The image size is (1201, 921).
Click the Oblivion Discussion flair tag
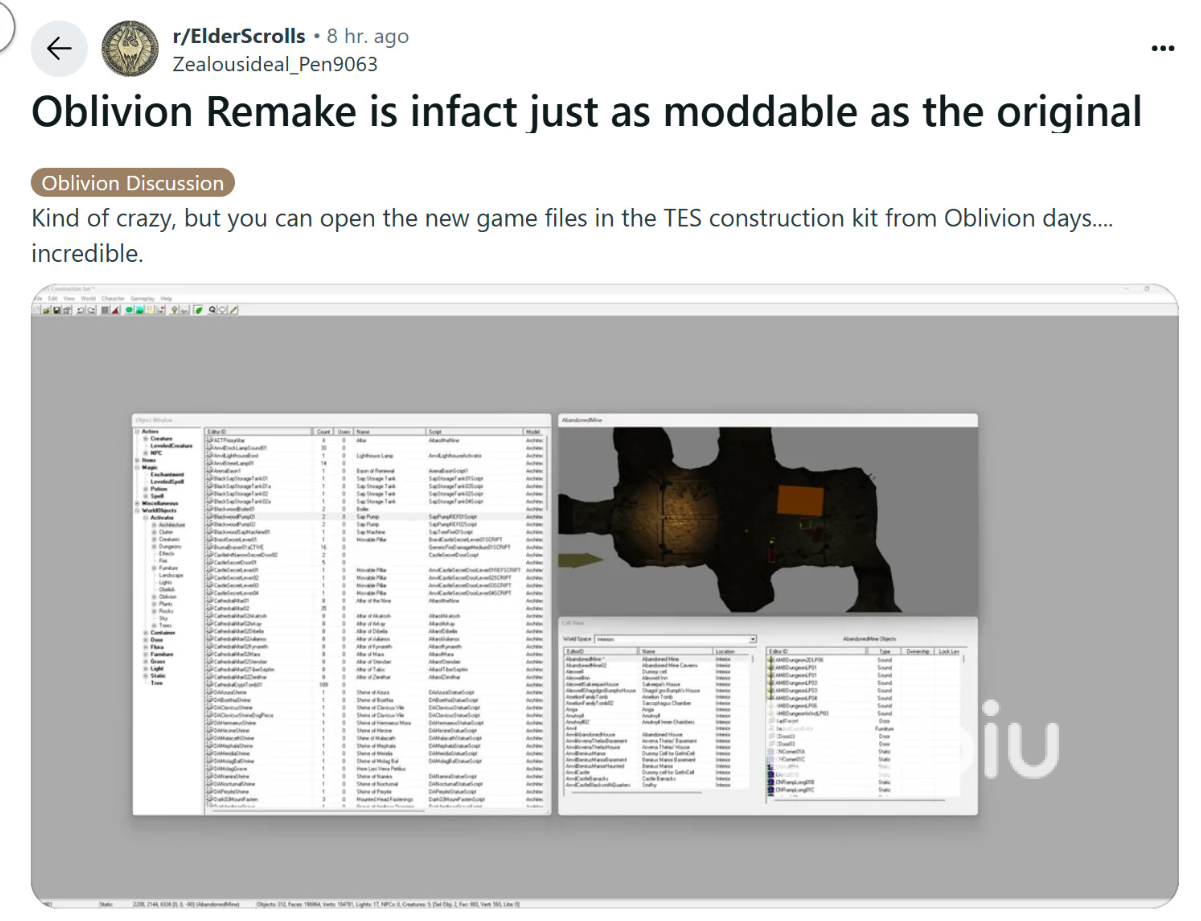pos(133,183)
